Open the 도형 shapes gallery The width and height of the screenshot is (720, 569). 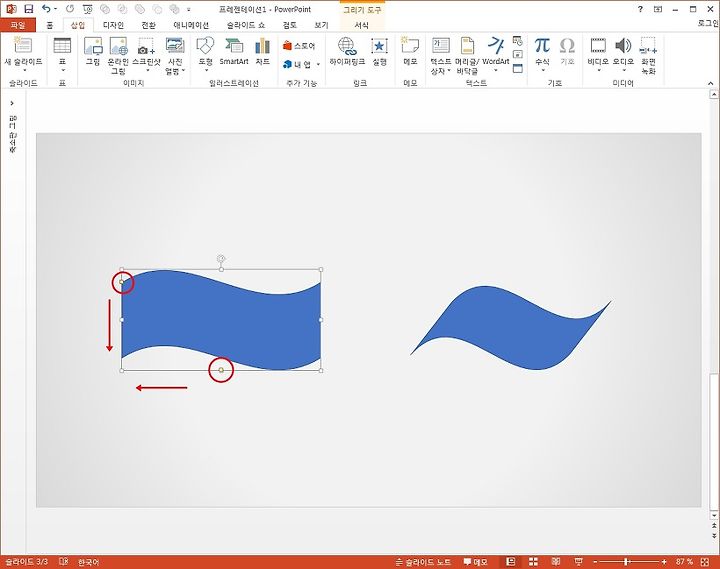(x=205, y=54)
